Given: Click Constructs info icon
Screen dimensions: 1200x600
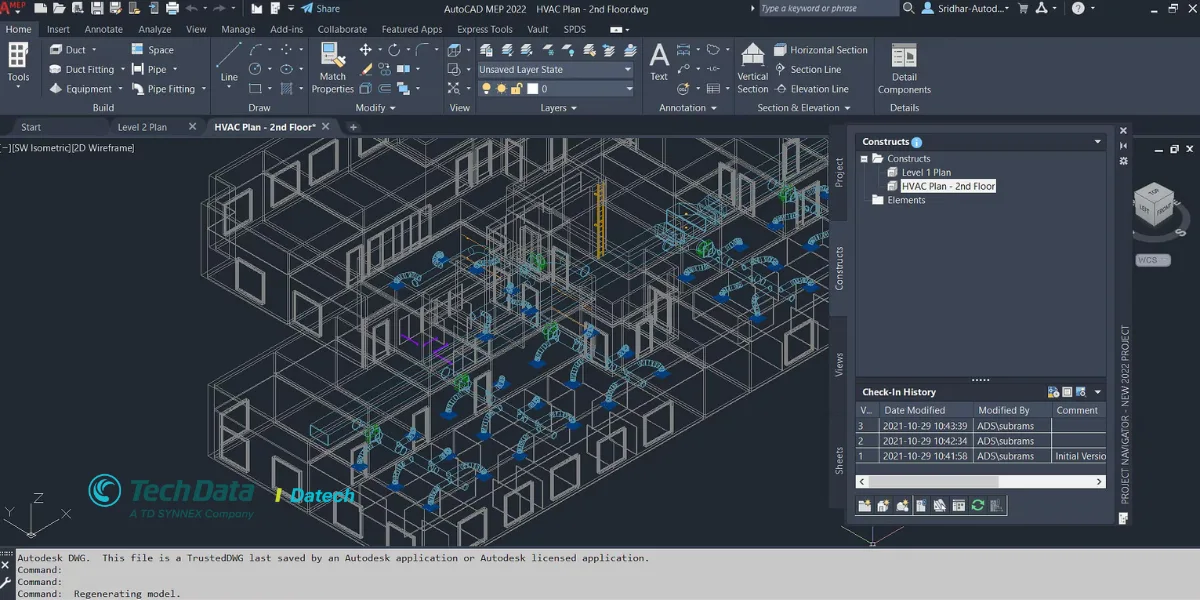Looking at the screenshot, I should click(x=917, y=143).
